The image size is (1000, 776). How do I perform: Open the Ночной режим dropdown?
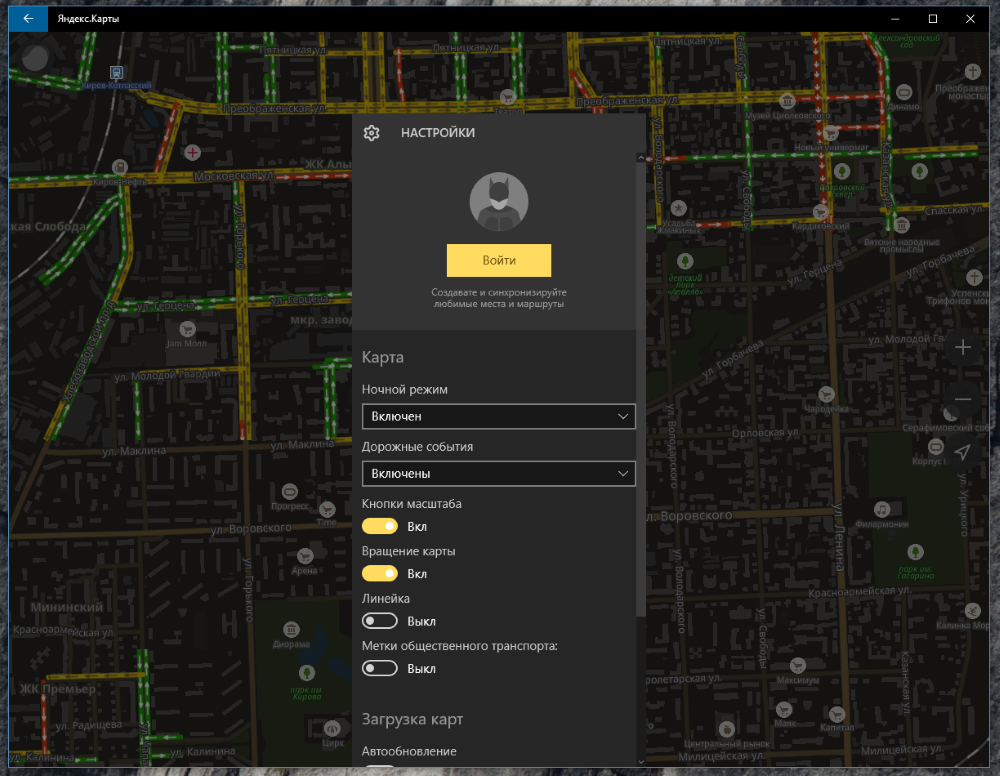[498, 416]
